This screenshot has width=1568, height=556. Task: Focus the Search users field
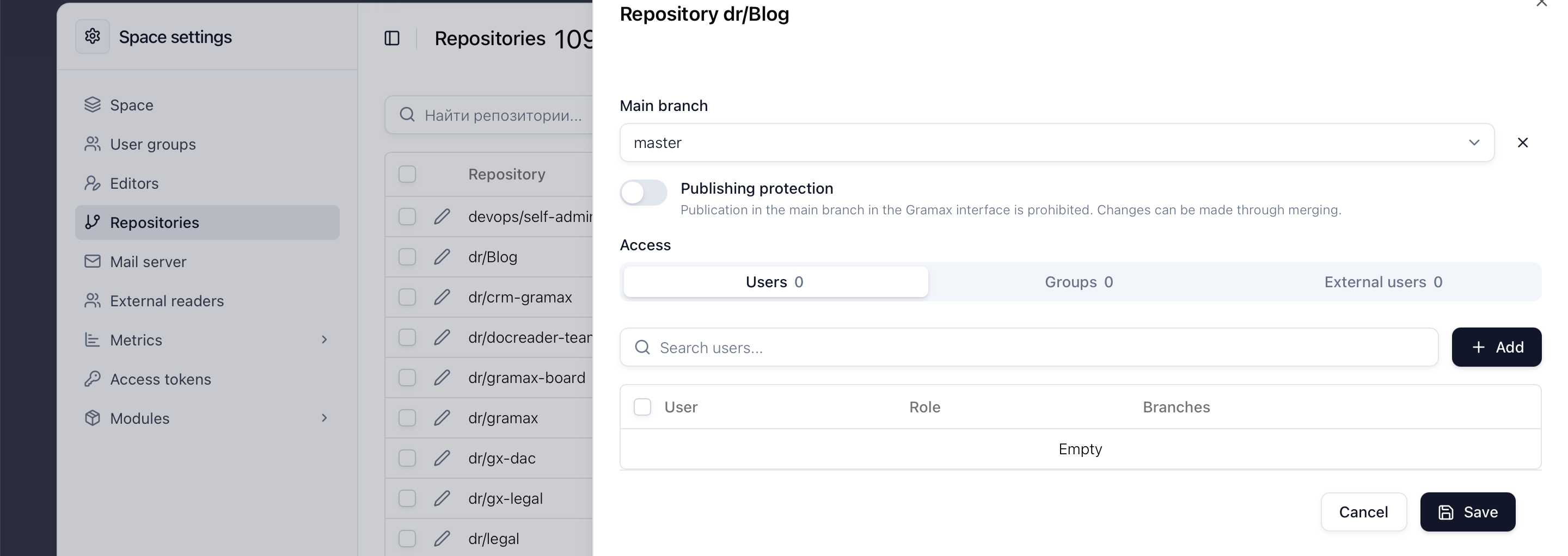tap(1028, 347)
